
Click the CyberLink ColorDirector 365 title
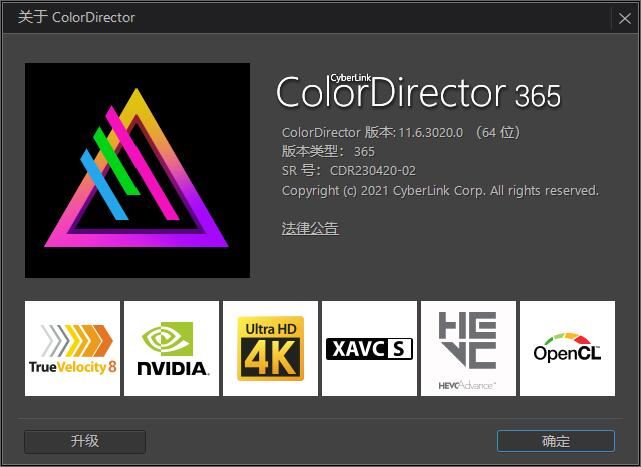419,92
